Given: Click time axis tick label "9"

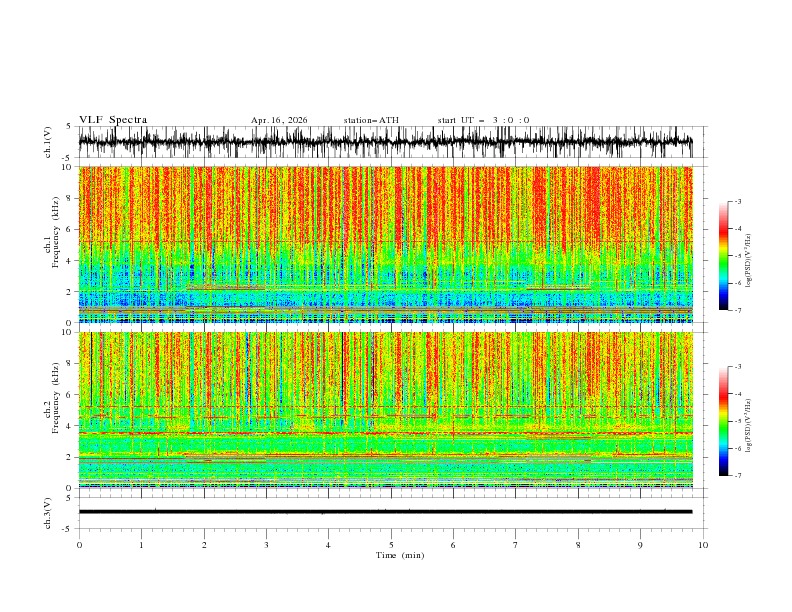Looking at the screenshot, I should tap(640, 545).
